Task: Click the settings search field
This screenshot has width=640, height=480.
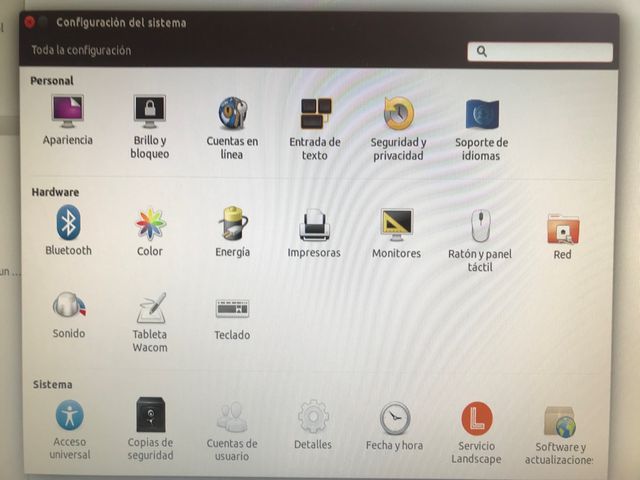Action: pyautogui.click(x=540, y=52)
